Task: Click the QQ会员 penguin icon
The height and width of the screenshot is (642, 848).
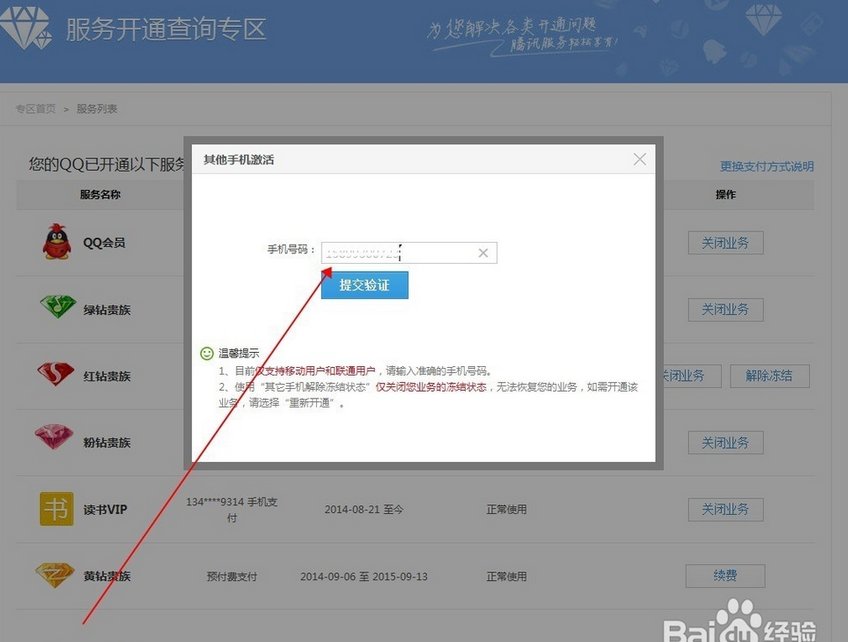Action: tap(55, 241)
